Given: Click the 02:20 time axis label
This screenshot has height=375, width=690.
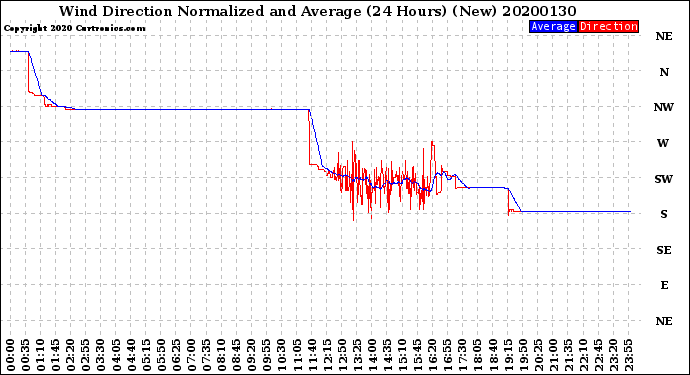Looking at the screenshot, I should 71,355.
